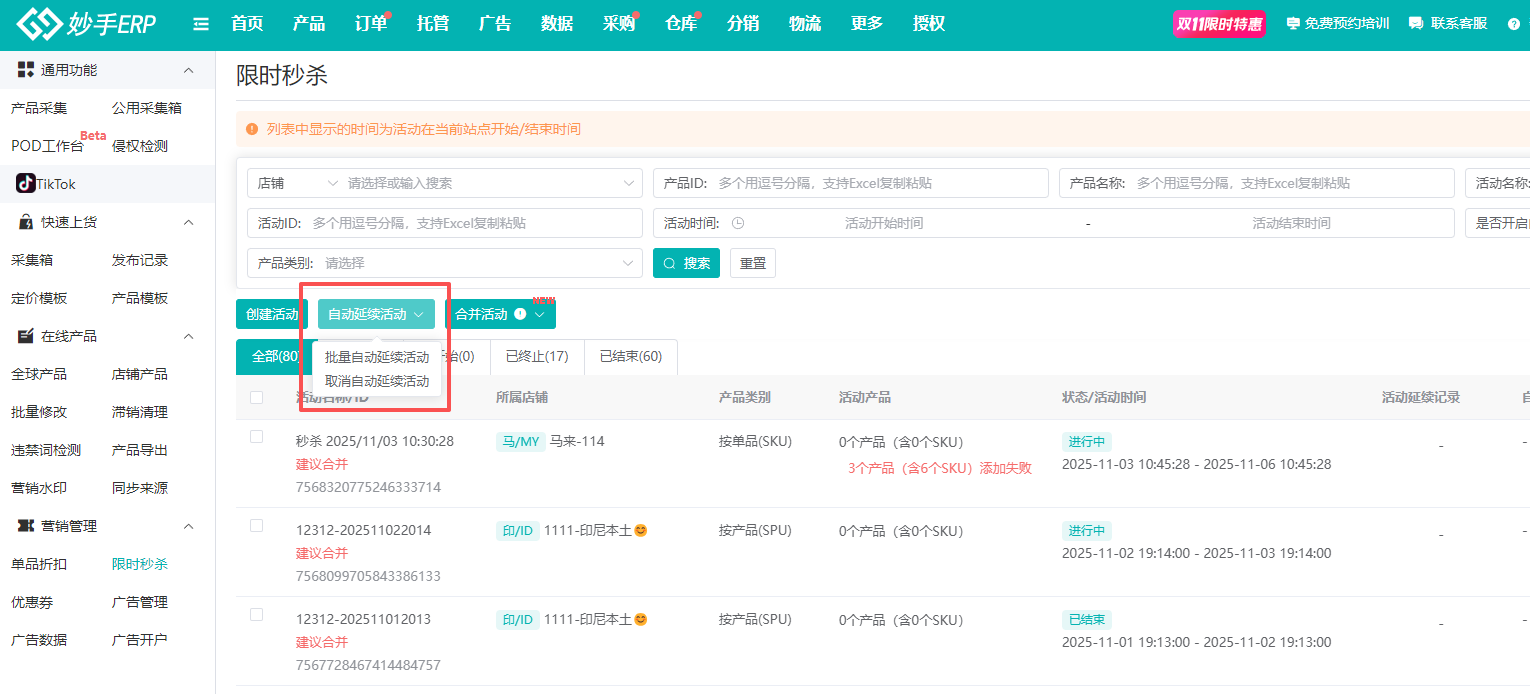Click the 免费预约培训 icon link

pos(1293,24)
